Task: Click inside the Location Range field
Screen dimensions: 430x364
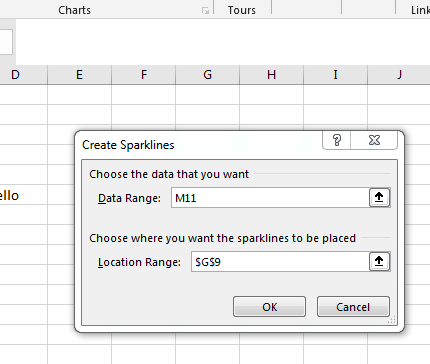Action: coord(280,262)
